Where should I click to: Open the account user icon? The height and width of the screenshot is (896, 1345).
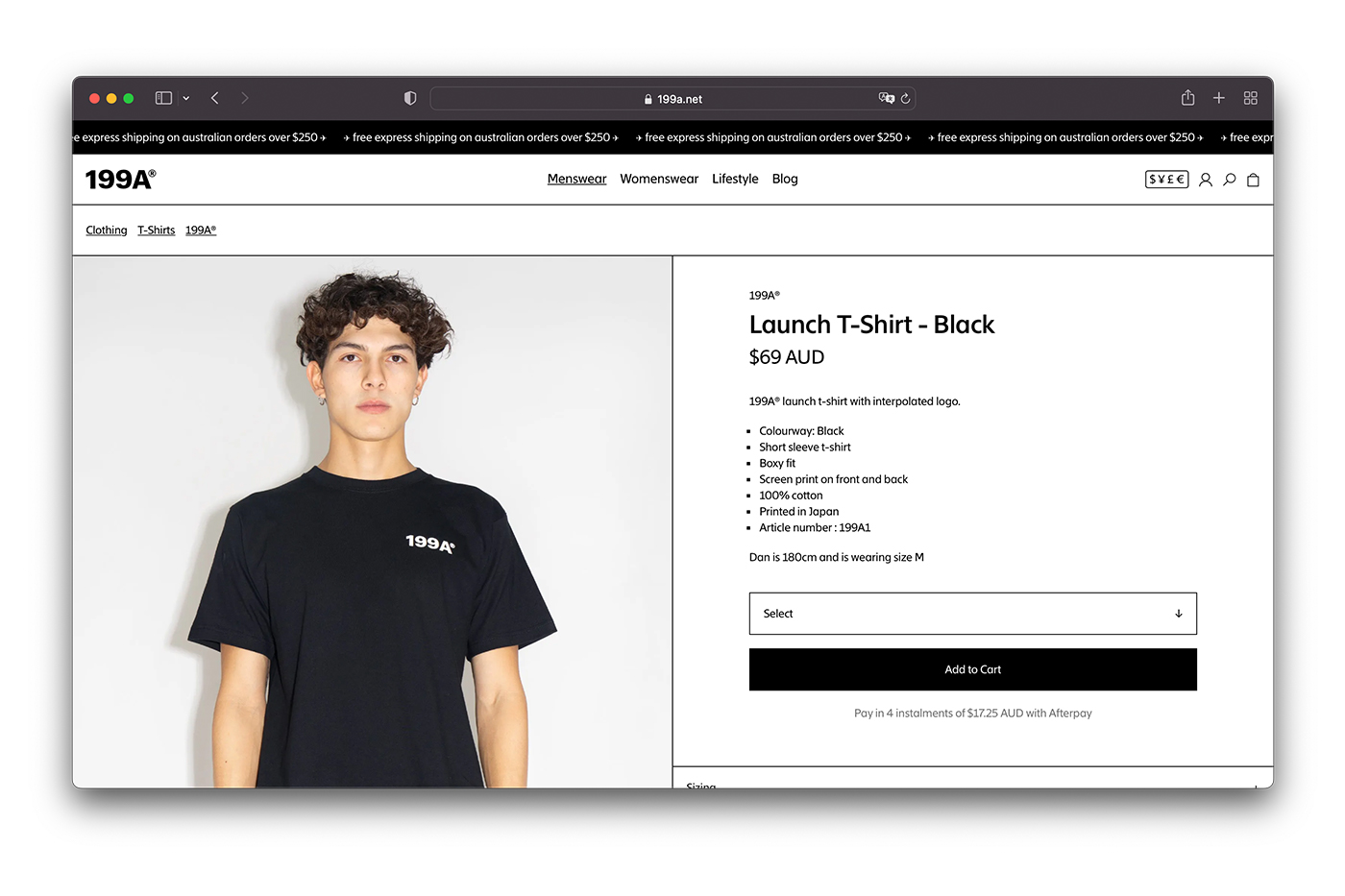click(1206, 180)
